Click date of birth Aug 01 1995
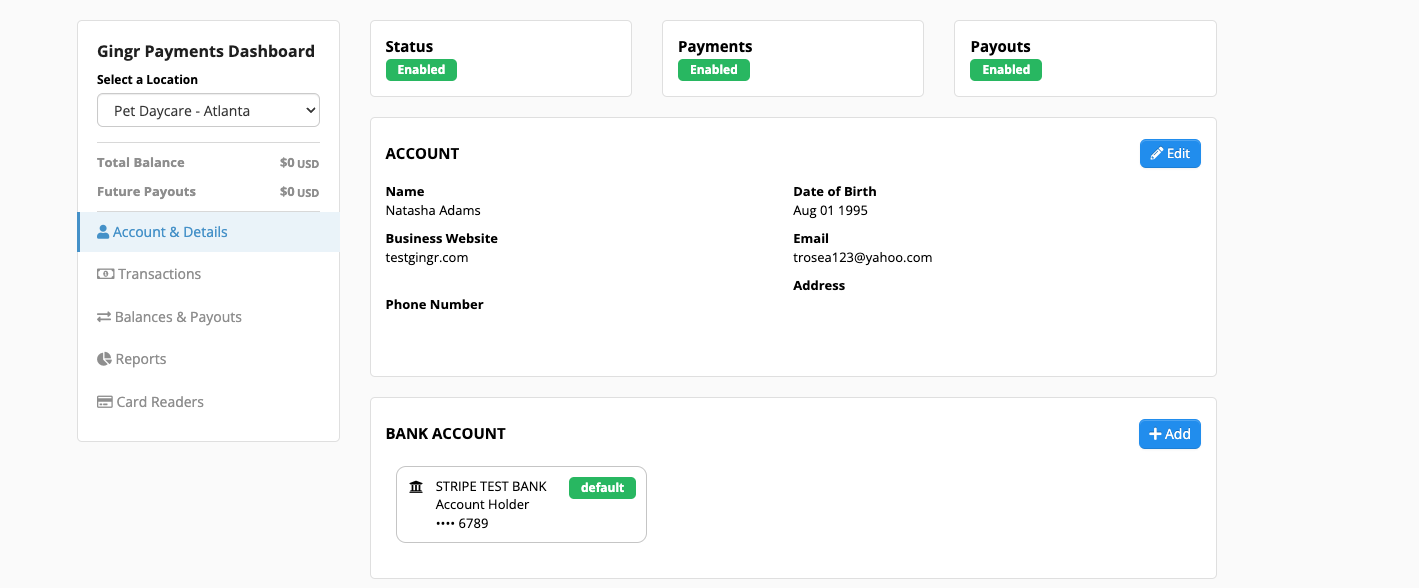 830,211
